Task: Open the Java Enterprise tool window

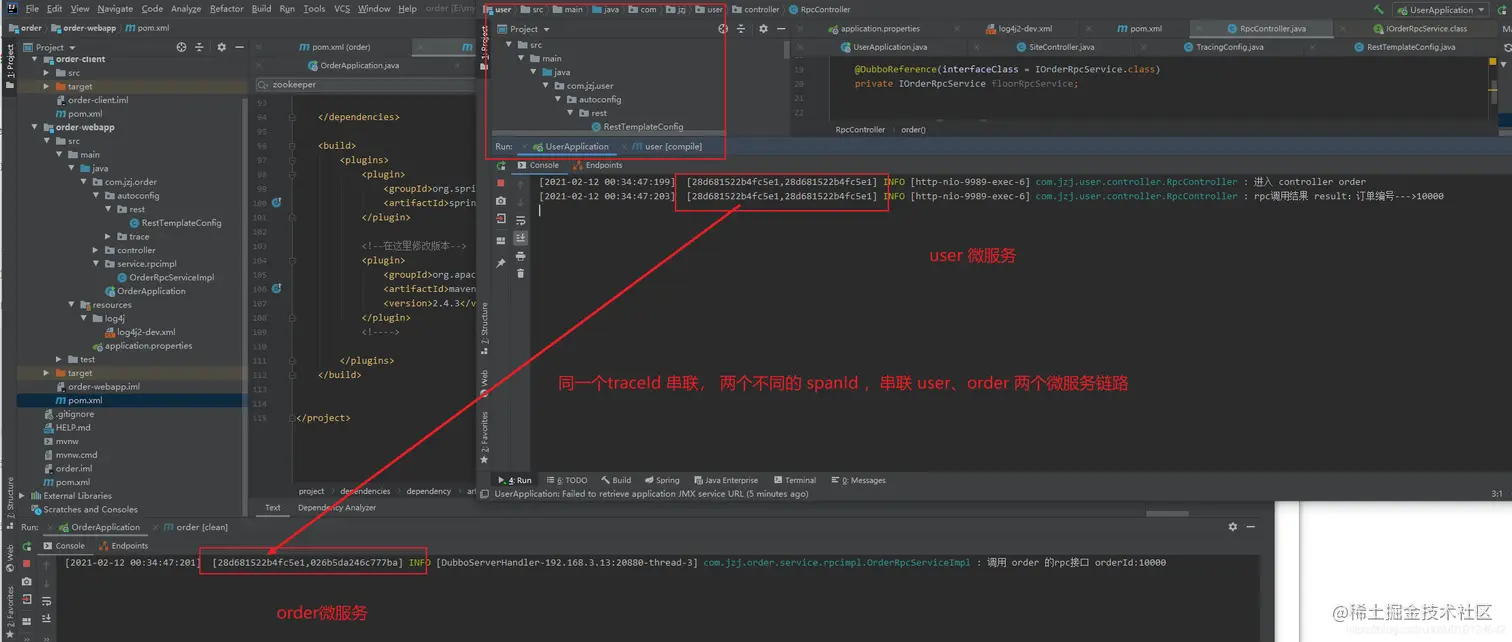Action: pos(726,480)
